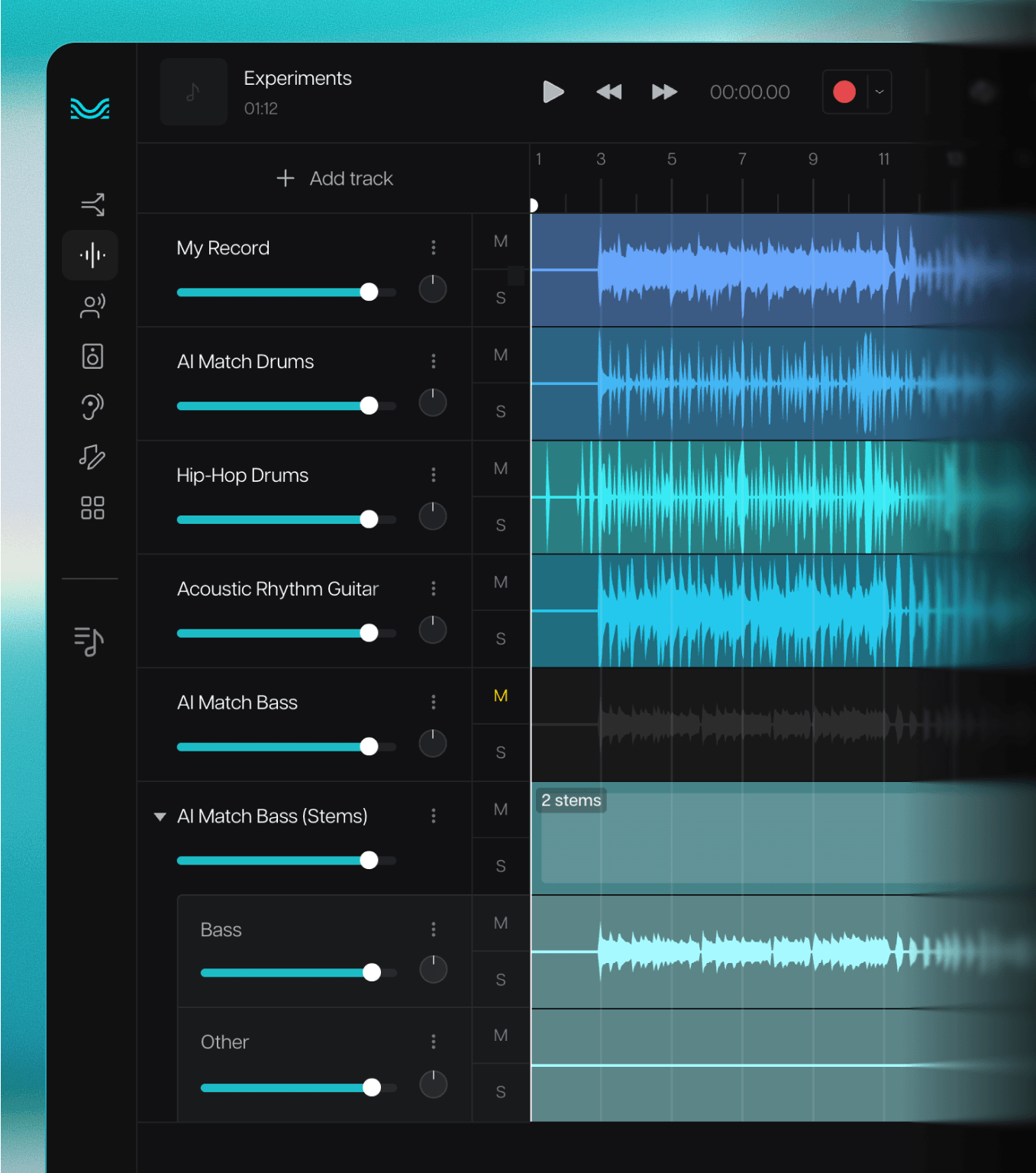Image resolution: width=1036 pixels, height=1173 pixels.
Task: Open the voice/singer sidebar icon
Action: 92,306
